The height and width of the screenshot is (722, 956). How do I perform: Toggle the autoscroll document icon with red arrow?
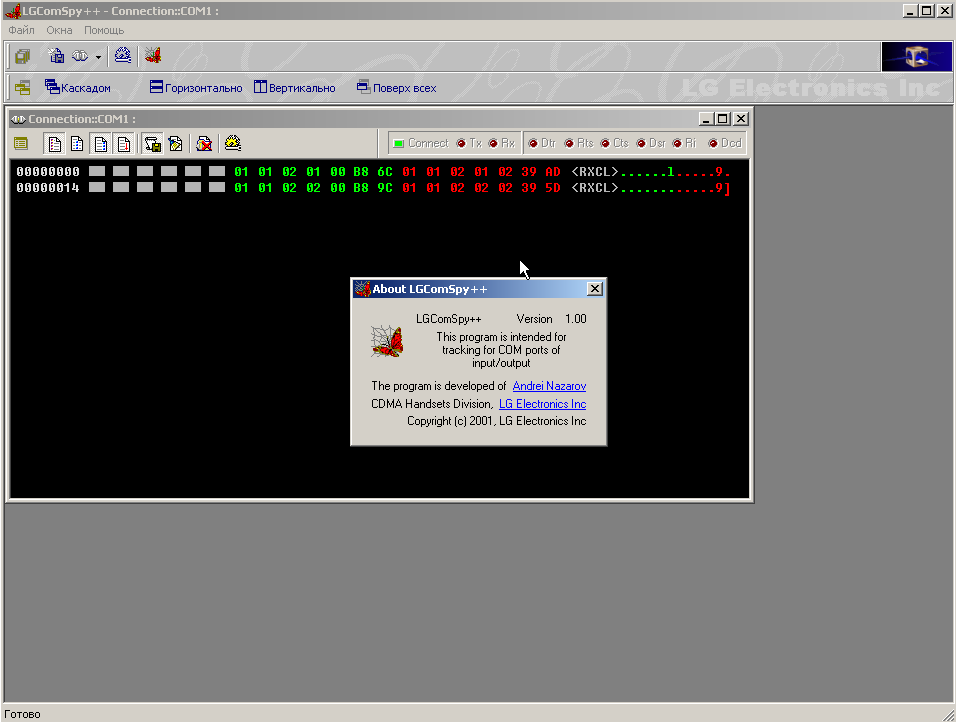(124, 144)
